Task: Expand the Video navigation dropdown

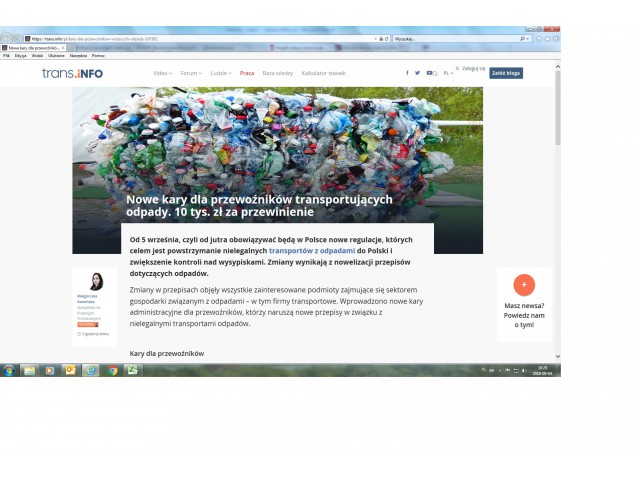Action: click(x=162, y=73)
